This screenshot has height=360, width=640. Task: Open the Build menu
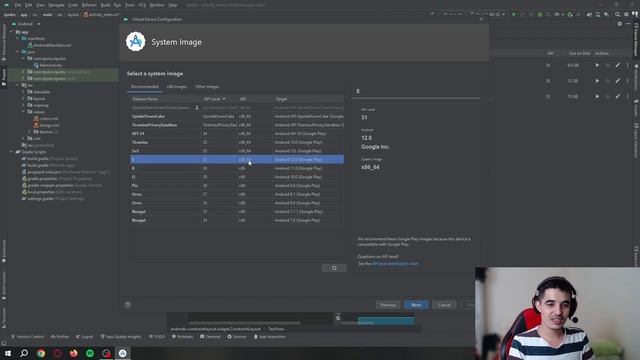coord(105,5)
